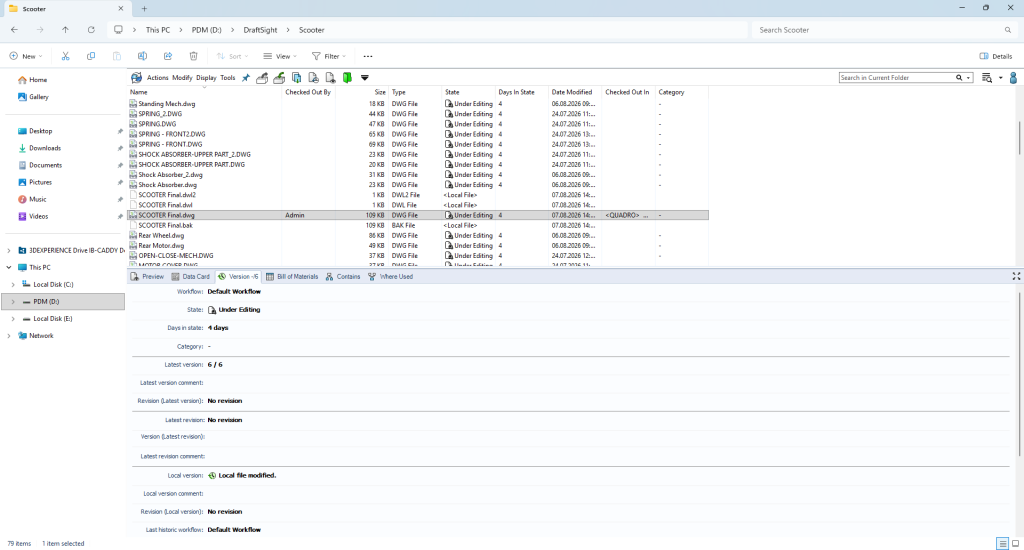Collapse the This PC tree node
This screenshot has height=550, width=1024.
pyautogui.click(x=9, y=267)
